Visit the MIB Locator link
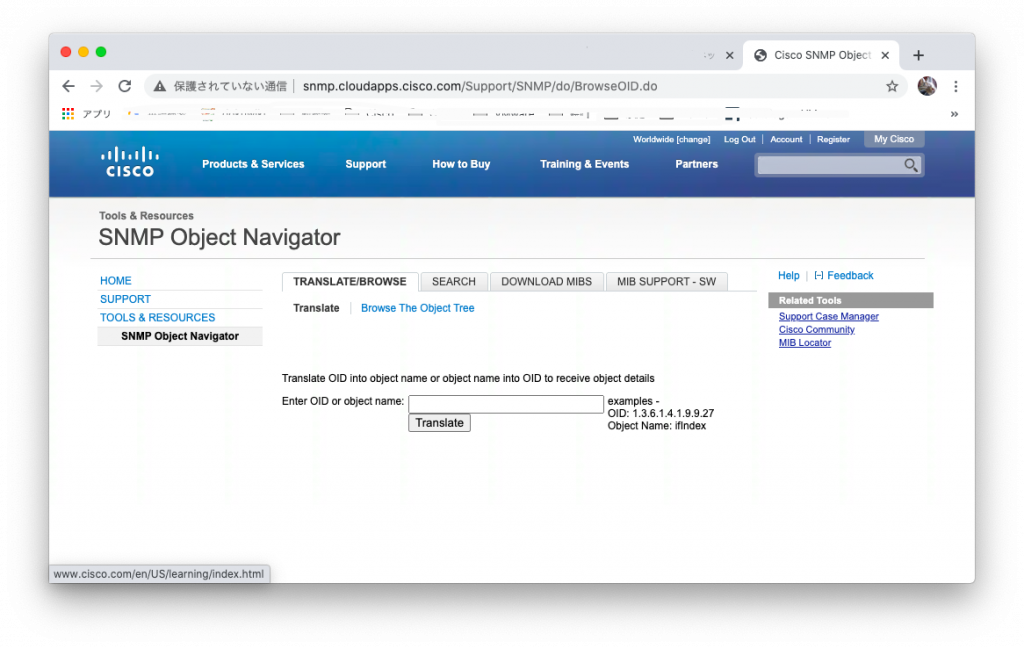This screenshot has width=1024, height=648. pos(804,342)
